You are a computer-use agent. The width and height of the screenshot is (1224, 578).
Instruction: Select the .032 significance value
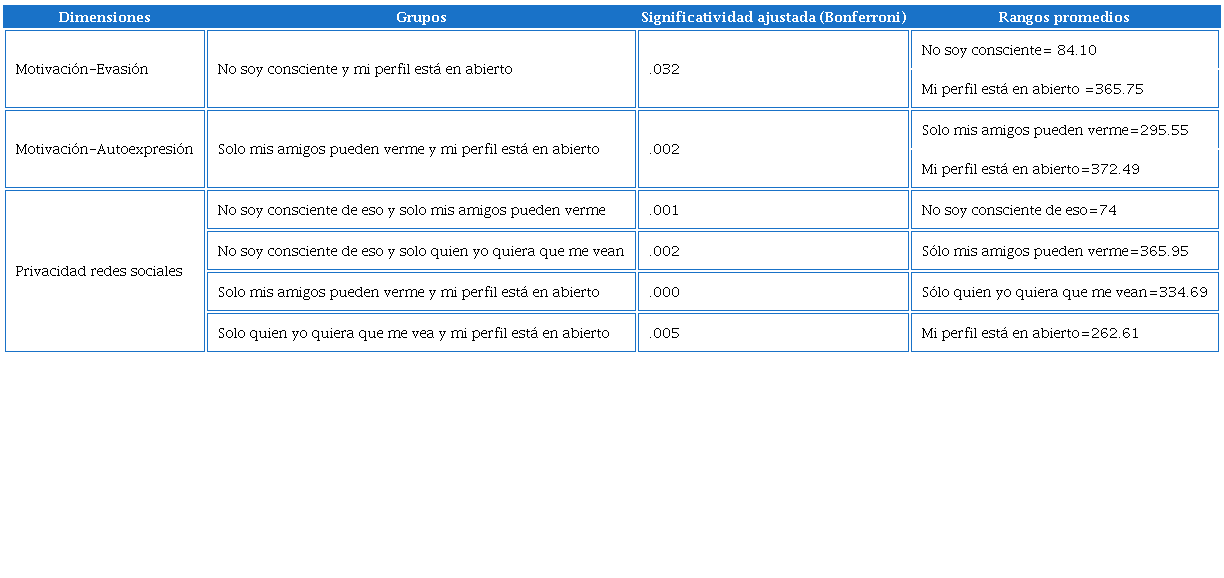click(x=664, y=69)
